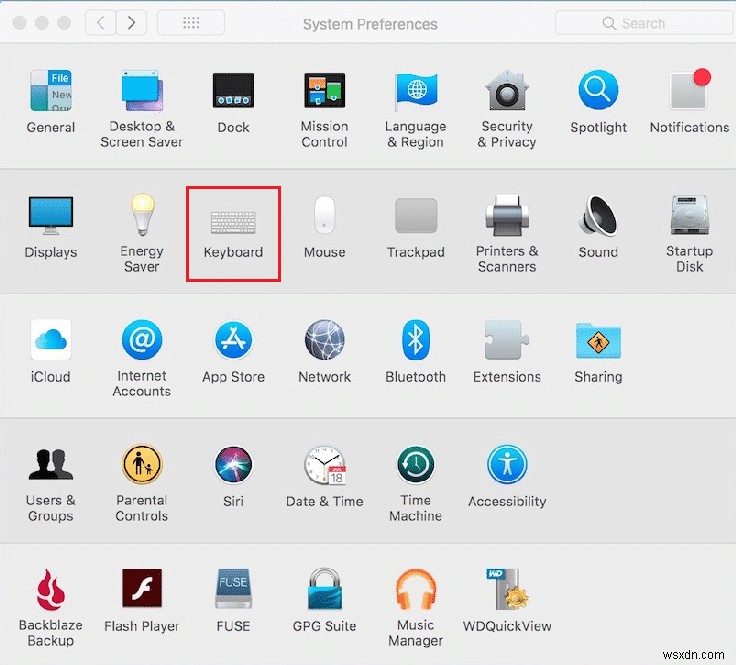Click the forward navigation arrow
This screenshot has height=665, width=736.
(x=131, y=23)
